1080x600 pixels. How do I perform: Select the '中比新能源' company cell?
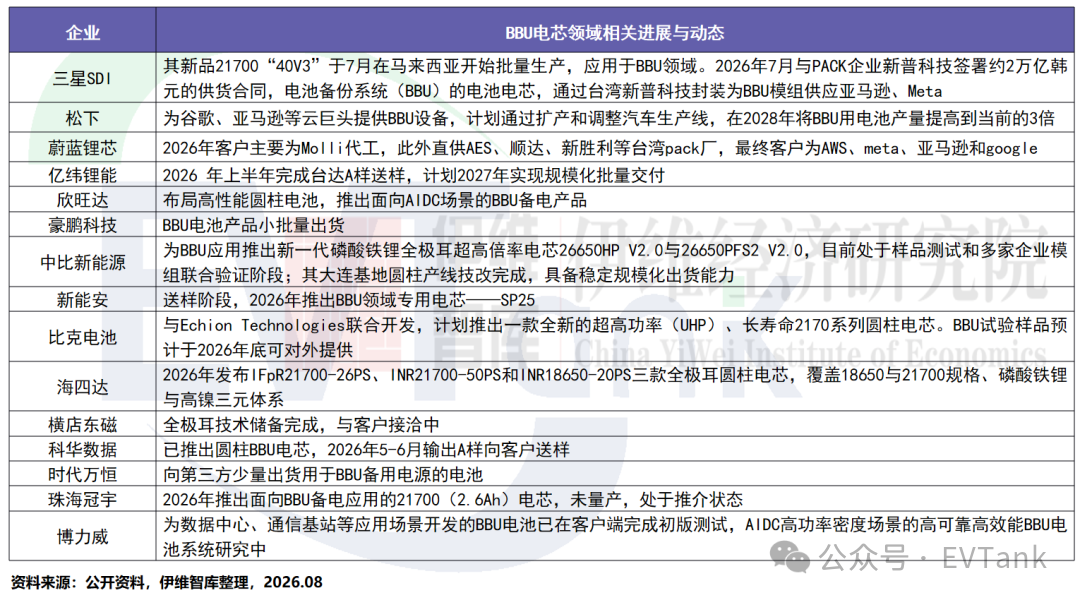(83, 262)
